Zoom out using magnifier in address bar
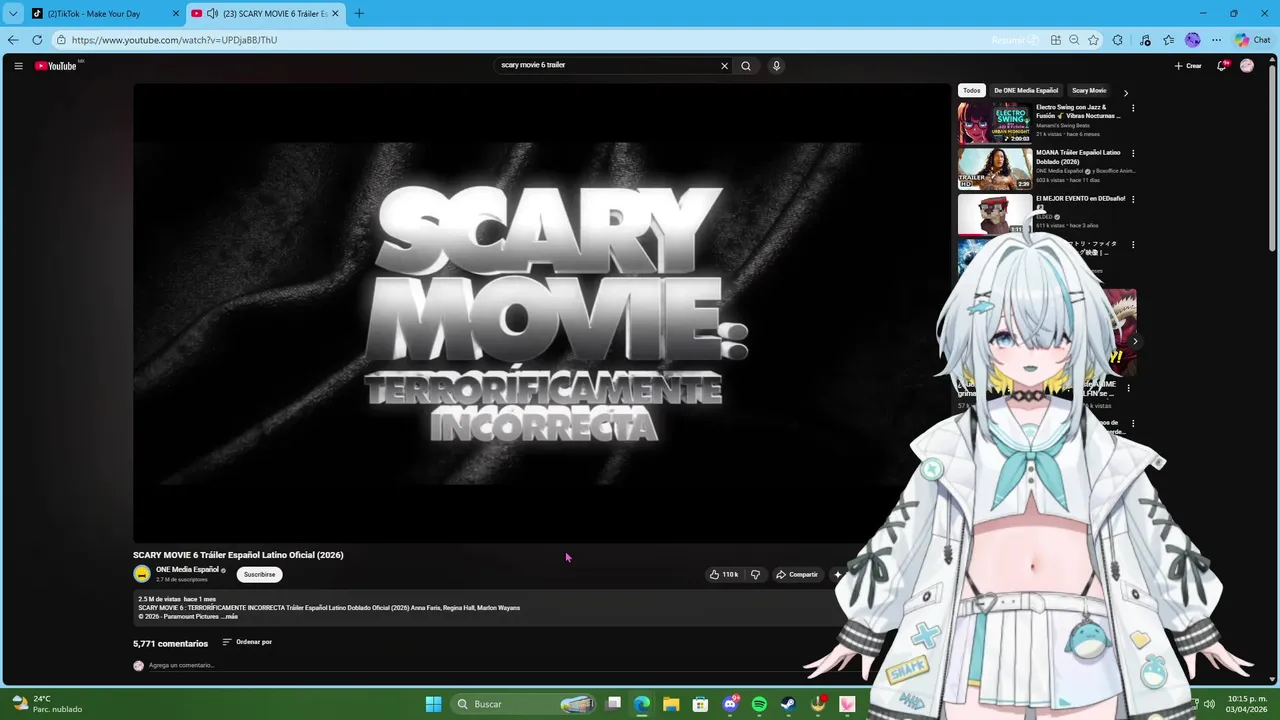The height and width of the screenshot is (720, 1280). [x=1074, y=40]
